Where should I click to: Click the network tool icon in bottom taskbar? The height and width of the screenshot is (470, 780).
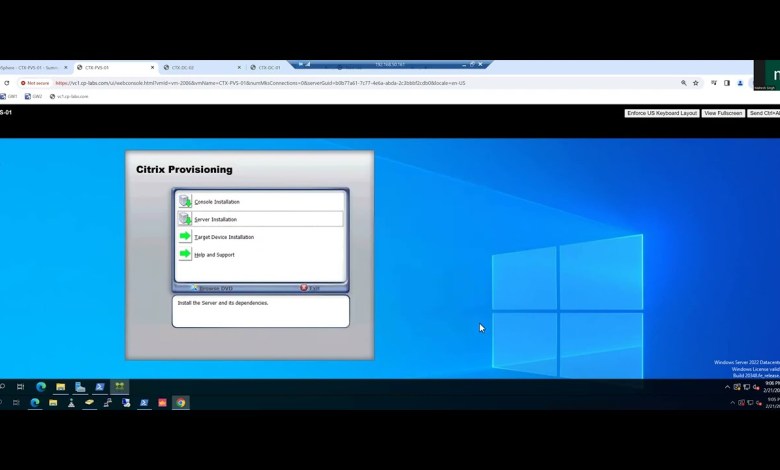[108, 403]
